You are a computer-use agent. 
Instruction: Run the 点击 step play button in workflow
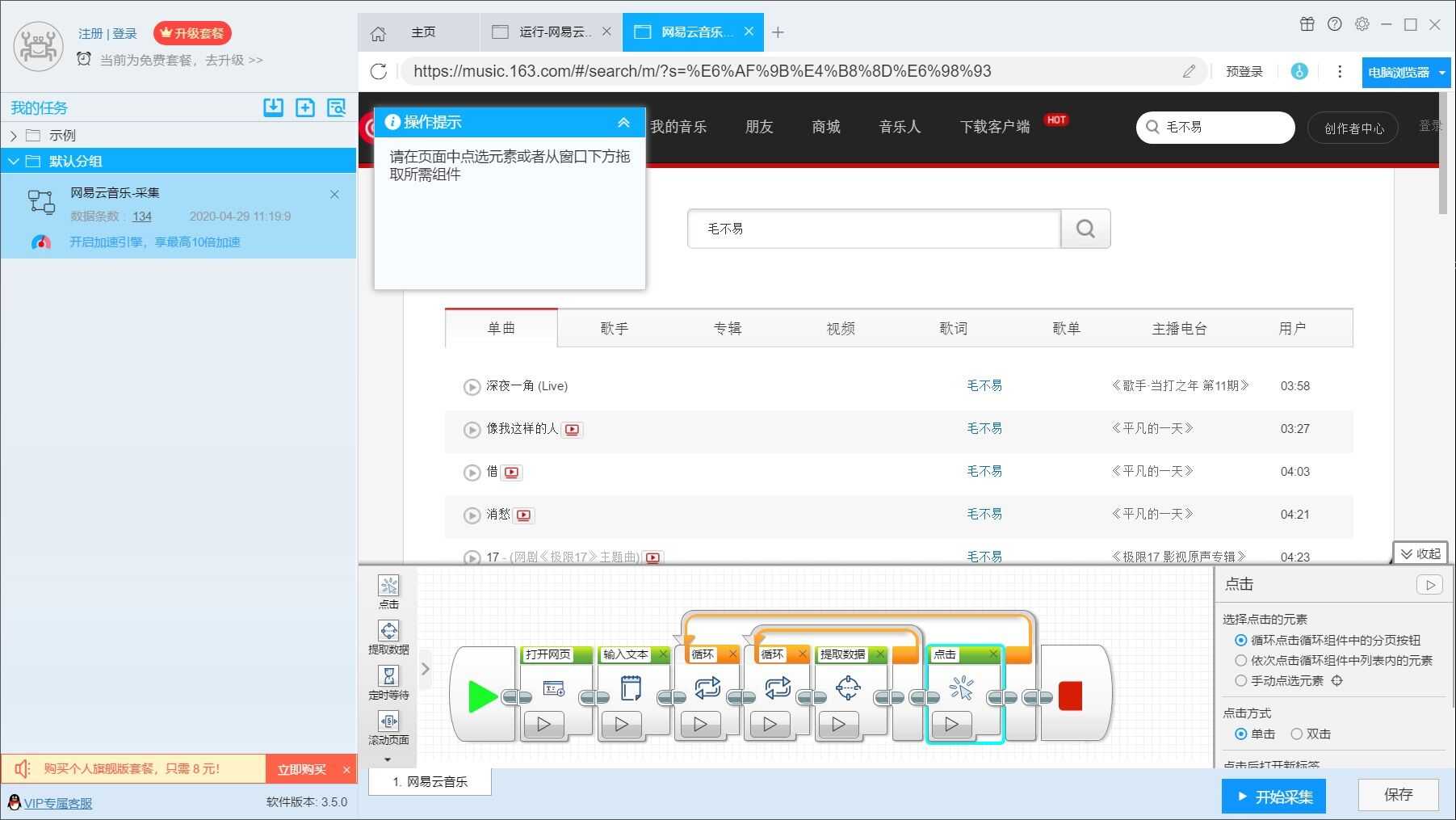951,725
